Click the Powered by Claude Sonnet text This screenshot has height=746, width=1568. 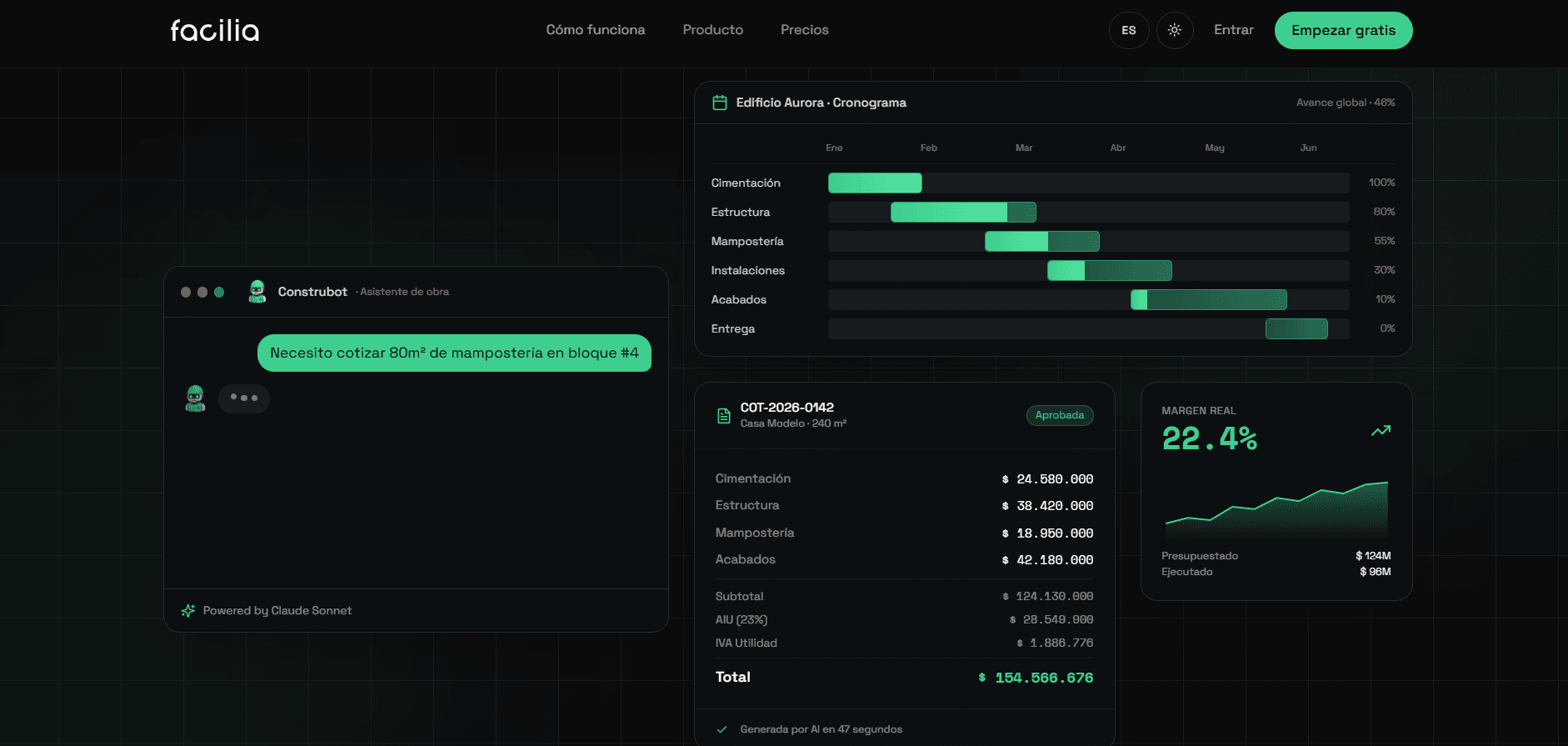tap(277, 611)
